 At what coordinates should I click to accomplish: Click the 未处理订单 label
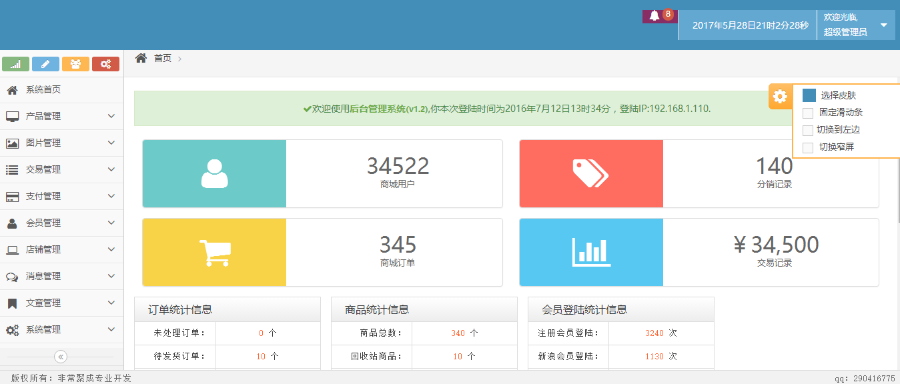click(x=180, y=333)
